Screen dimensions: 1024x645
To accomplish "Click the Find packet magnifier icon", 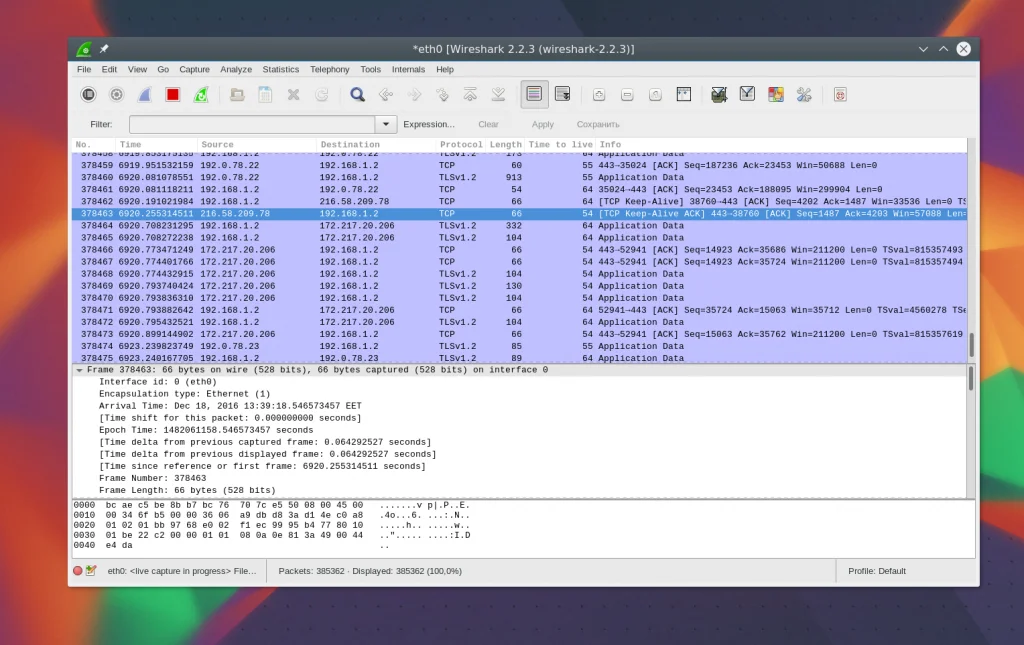I will (357, 94).
